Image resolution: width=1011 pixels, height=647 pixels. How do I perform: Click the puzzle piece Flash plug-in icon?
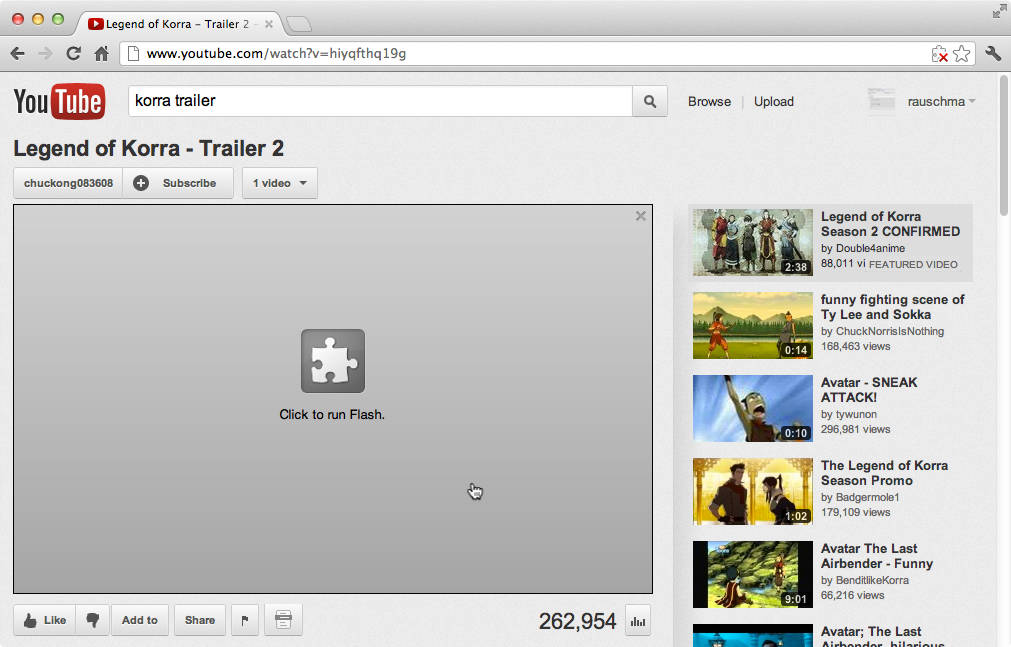[x=333, y=361]
